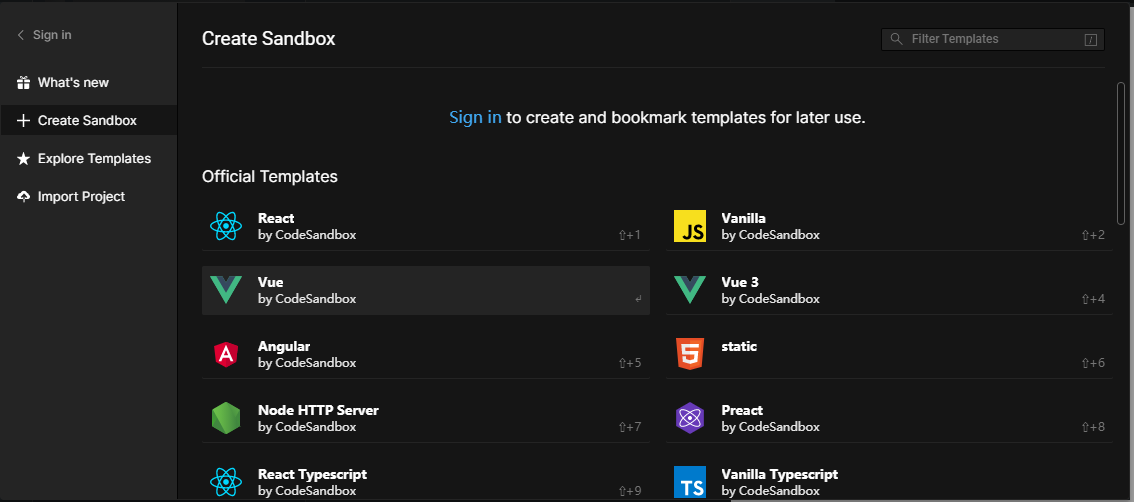Click the blue Sign in link
Screen dimensions: 1134x502
coord(475,117)
